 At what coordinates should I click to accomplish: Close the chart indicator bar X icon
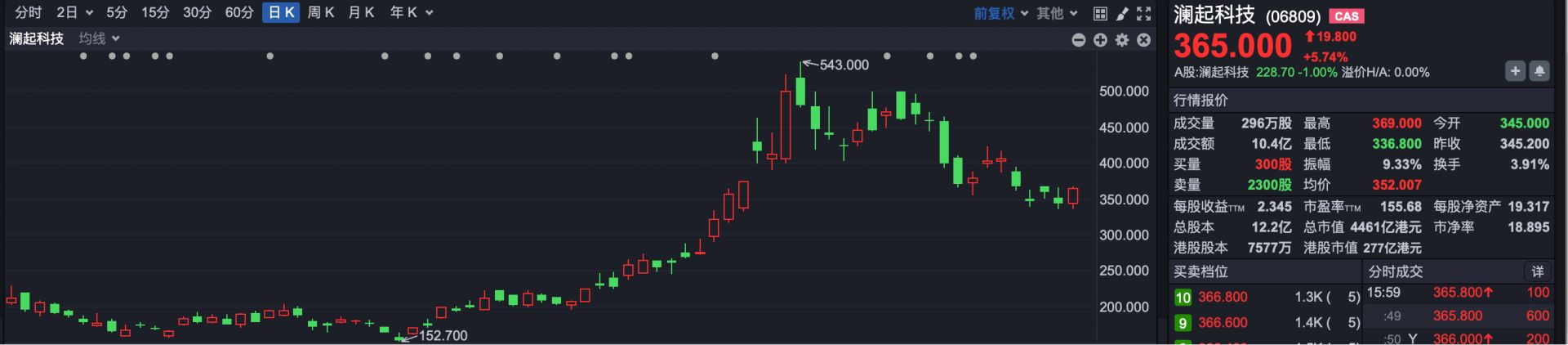tap(1143, 40)
